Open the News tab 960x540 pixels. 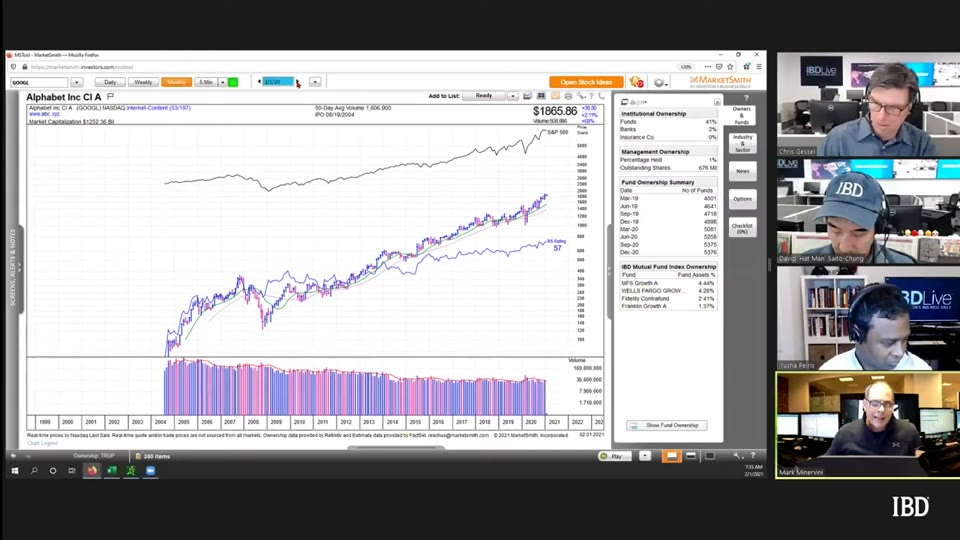[742, 171]
